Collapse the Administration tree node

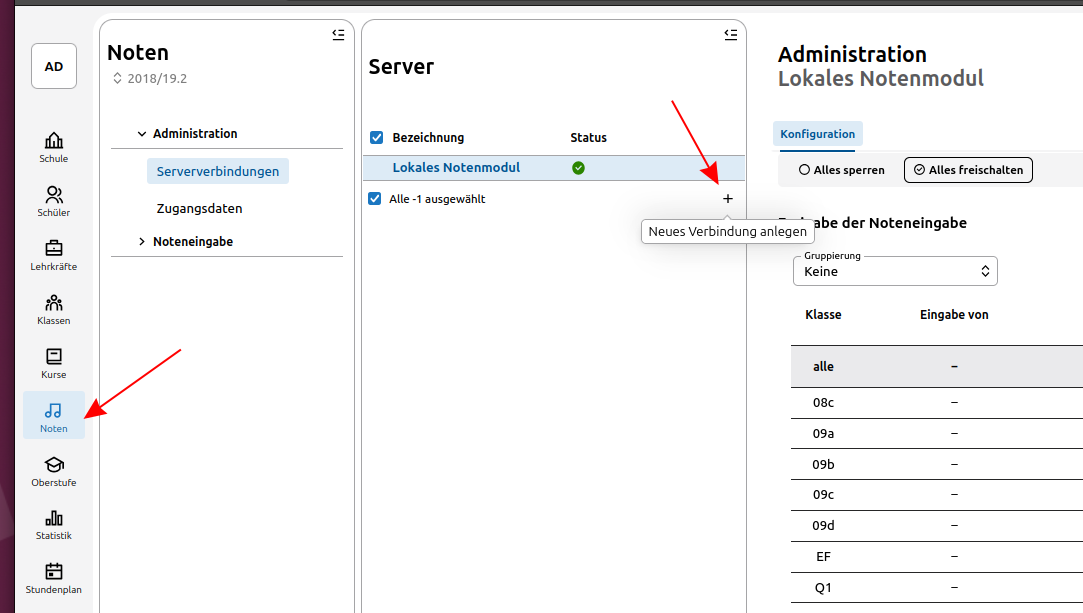point(143,134)
